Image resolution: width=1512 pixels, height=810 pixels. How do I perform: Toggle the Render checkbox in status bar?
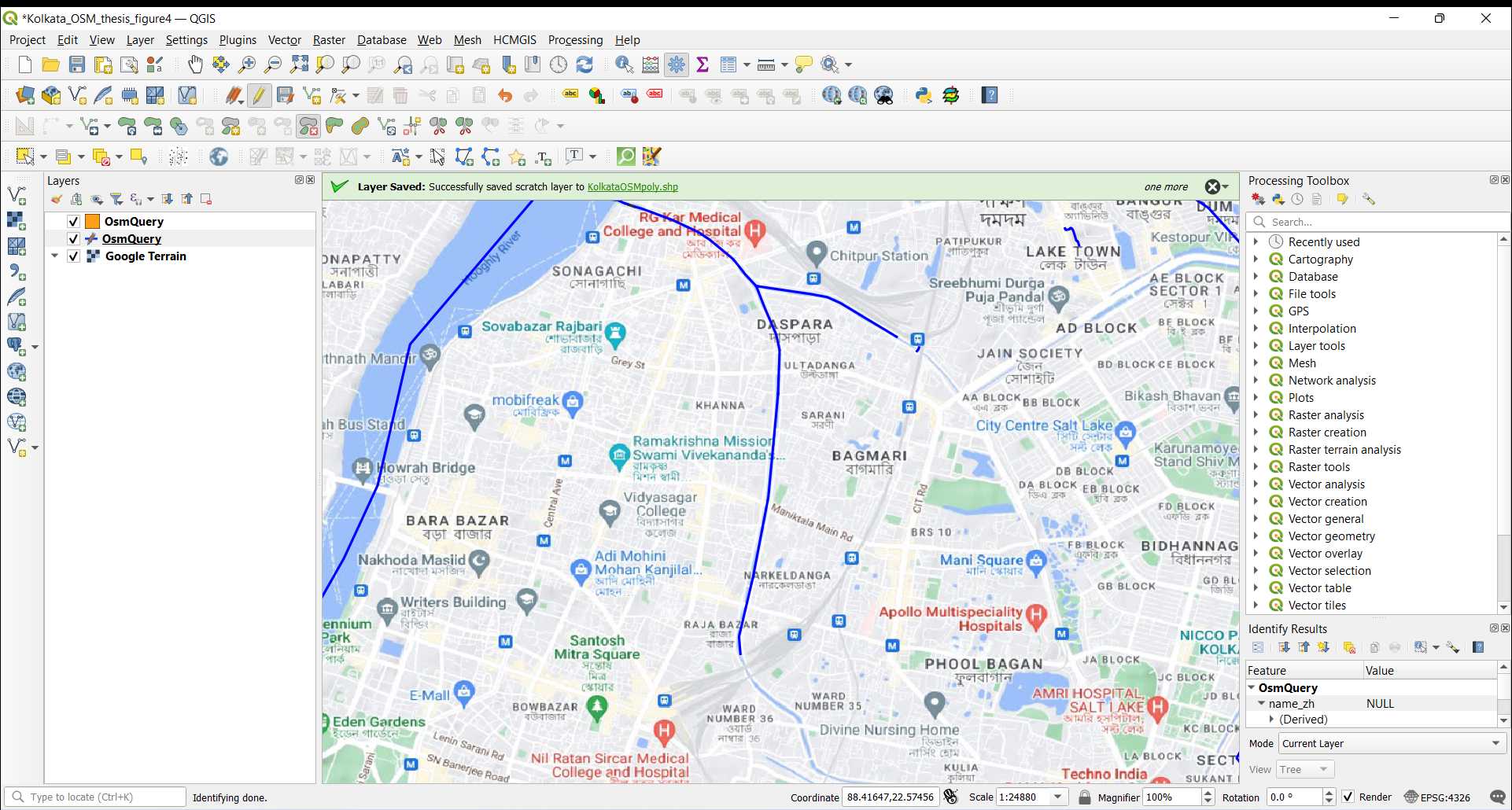click(x=1348, y=797)
